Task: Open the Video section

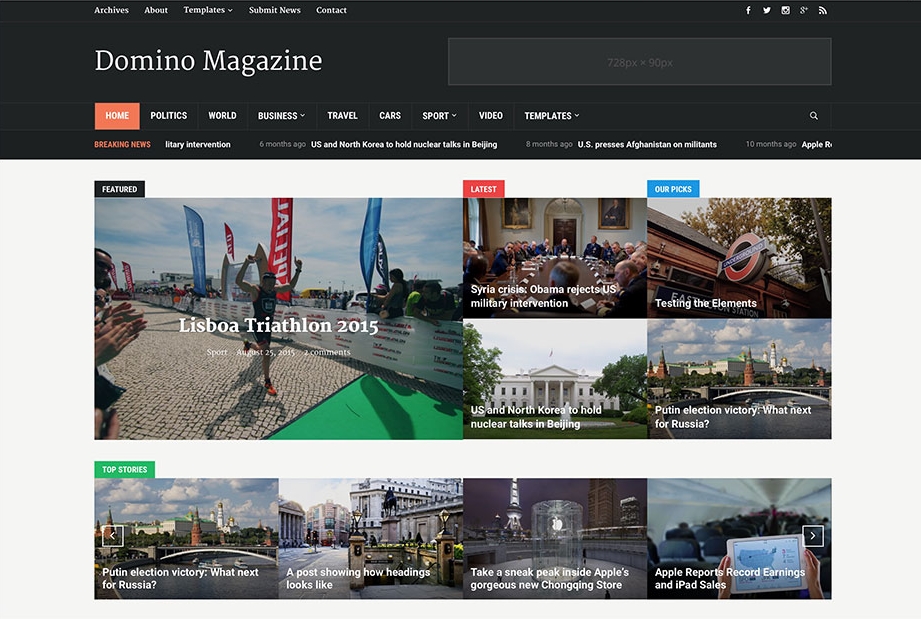Action: (x=490, y=116)
